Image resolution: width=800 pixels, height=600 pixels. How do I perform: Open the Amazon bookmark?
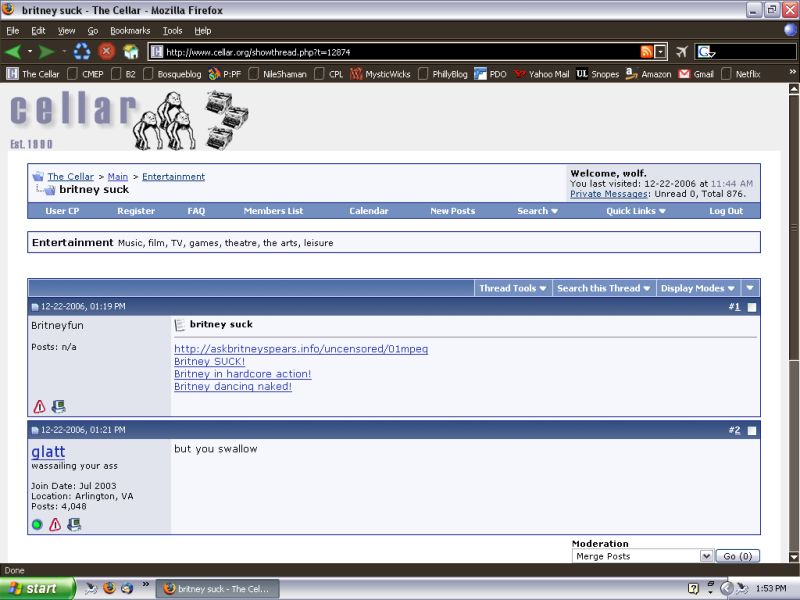pyautogui.click(x=648, y=74)
